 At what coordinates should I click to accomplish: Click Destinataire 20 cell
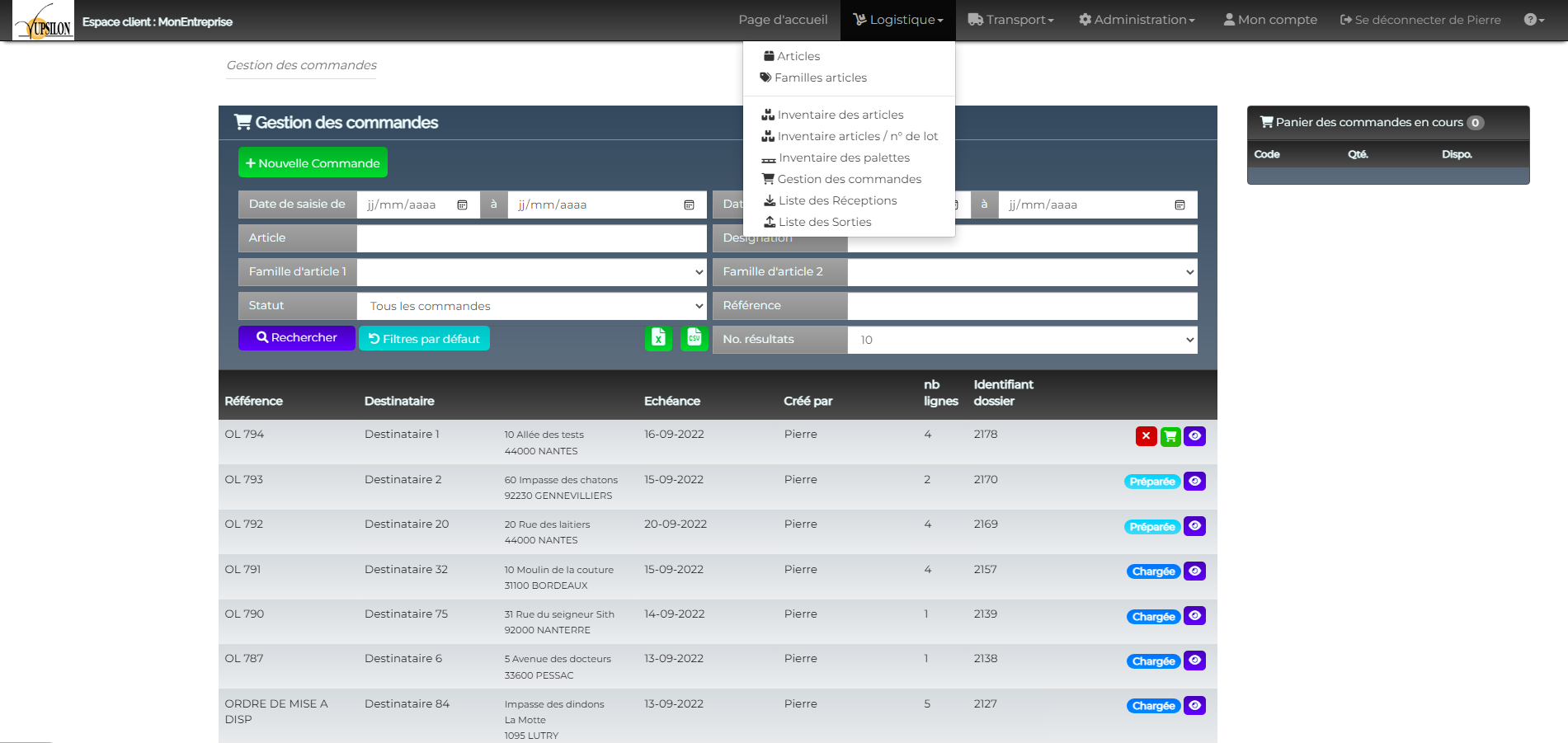coord(407,524)
